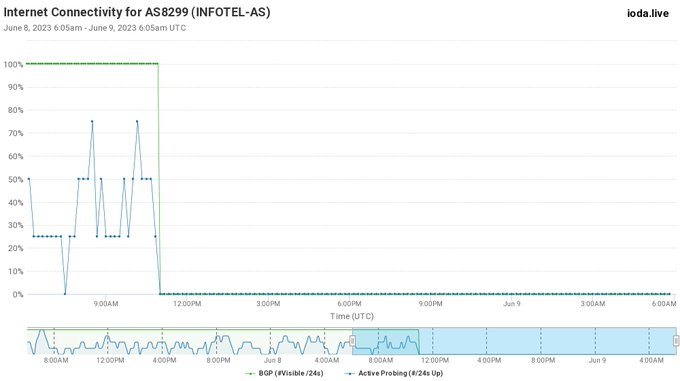Click the 9:00AM x-axis label
The height and width of the screenshot is (381, 680).
click(x=106, y=304)
